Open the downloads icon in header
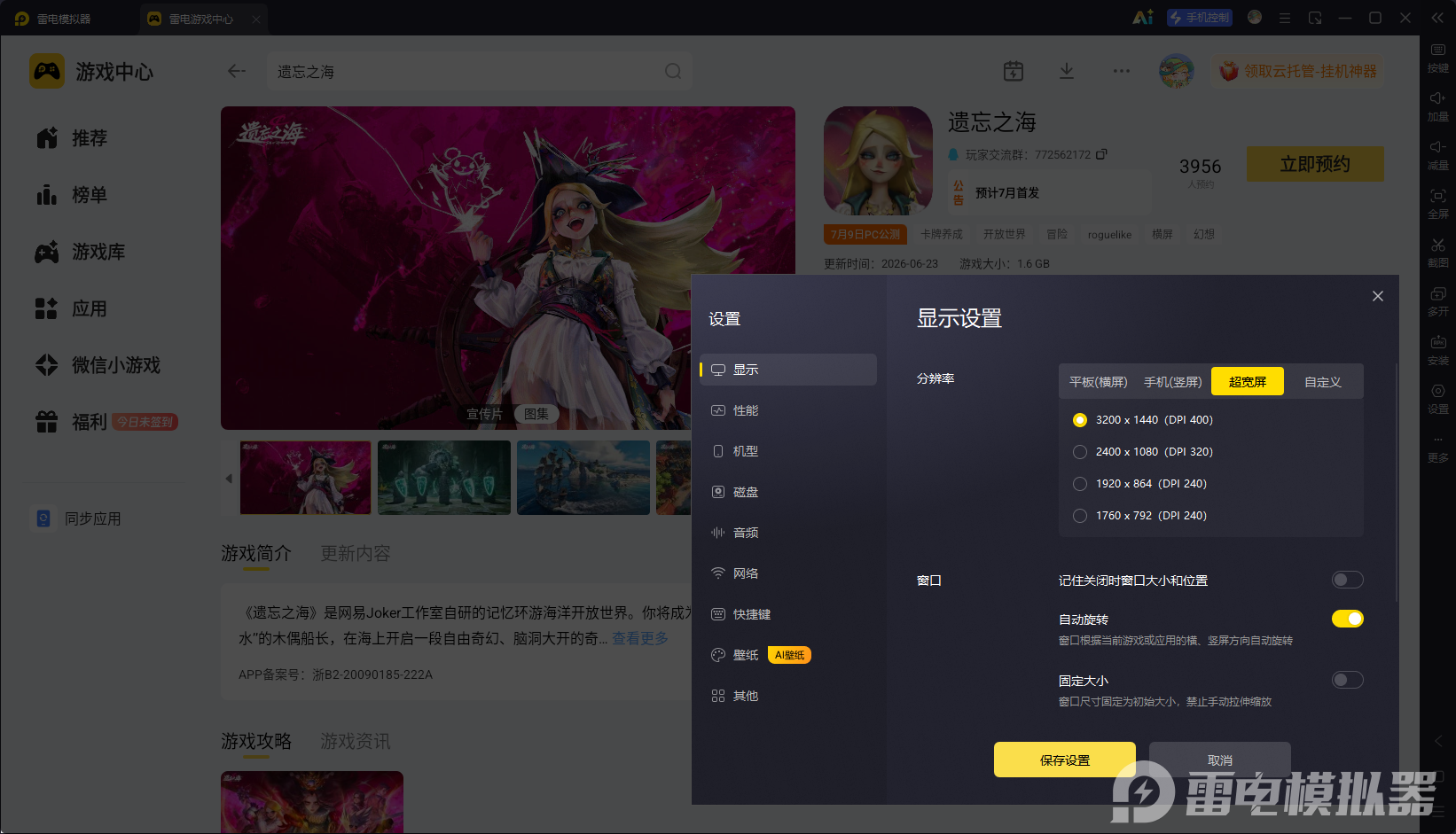This screenshot has width=1456, height=834. click(1067, 71)
